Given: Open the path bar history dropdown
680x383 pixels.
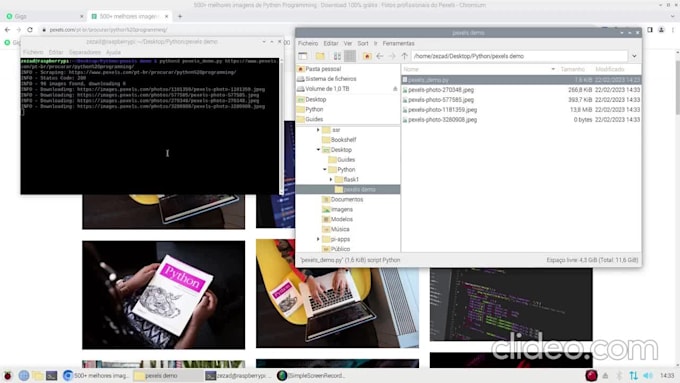Looking at the screenshot, I should [634, 56].
